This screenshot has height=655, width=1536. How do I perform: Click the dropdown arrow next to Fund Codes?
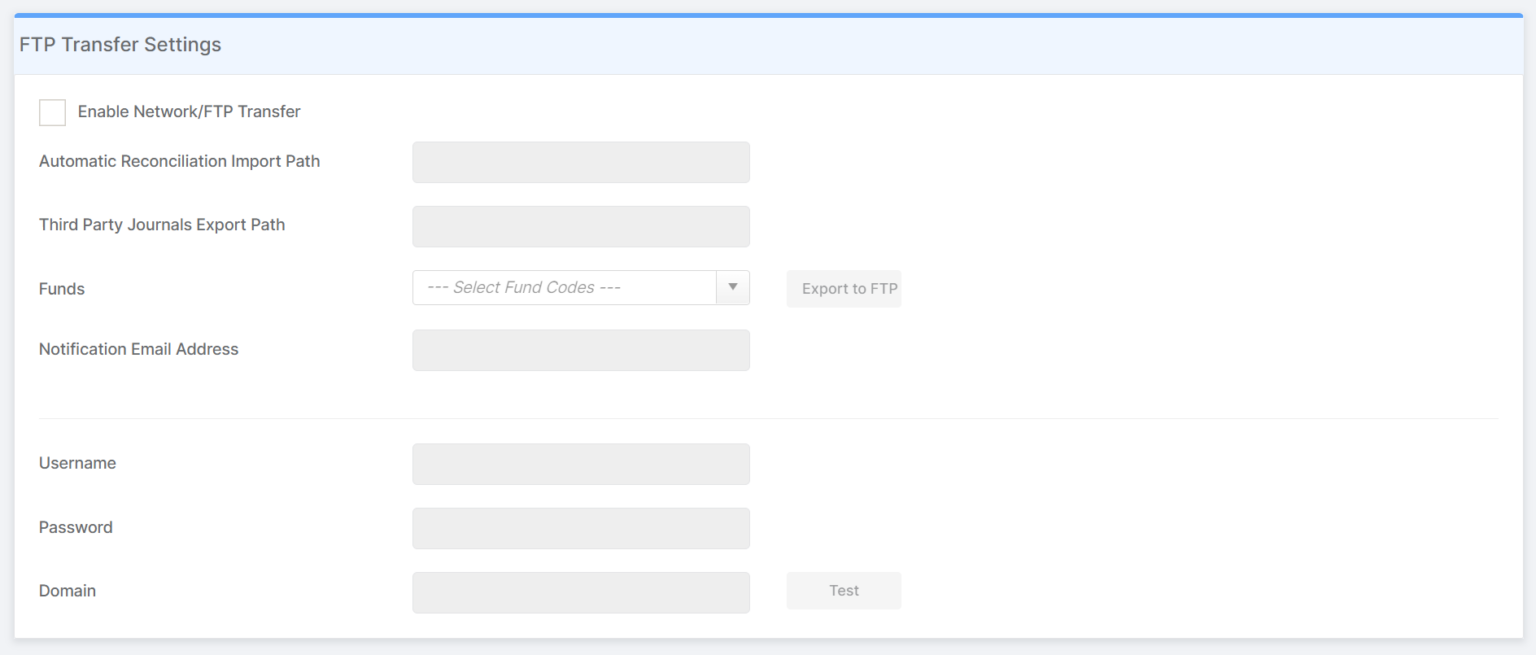coord(733,287)
